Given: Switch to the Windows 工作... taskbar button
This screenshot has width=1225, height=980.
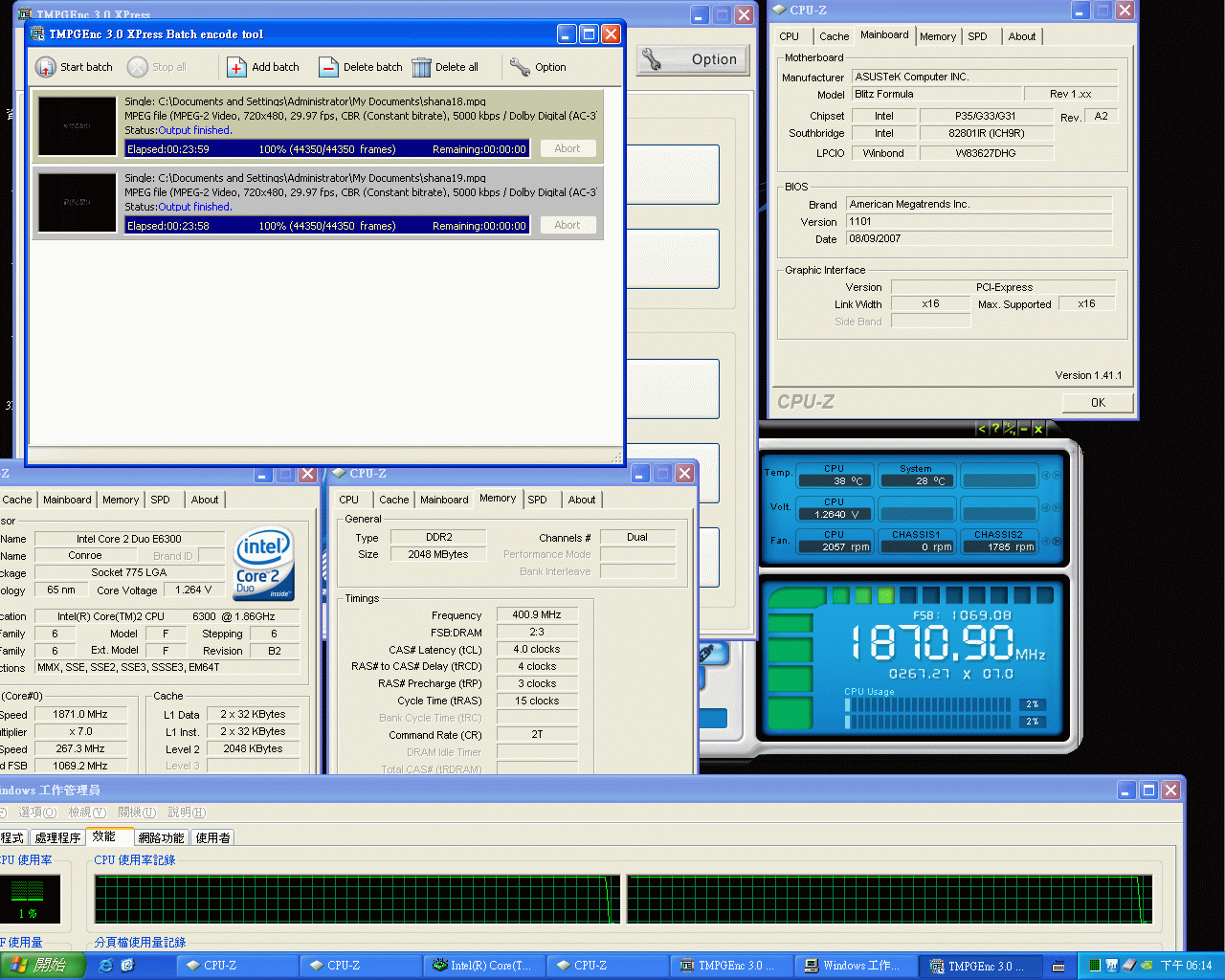Looking at the screenshot, I should coord(857,966).
